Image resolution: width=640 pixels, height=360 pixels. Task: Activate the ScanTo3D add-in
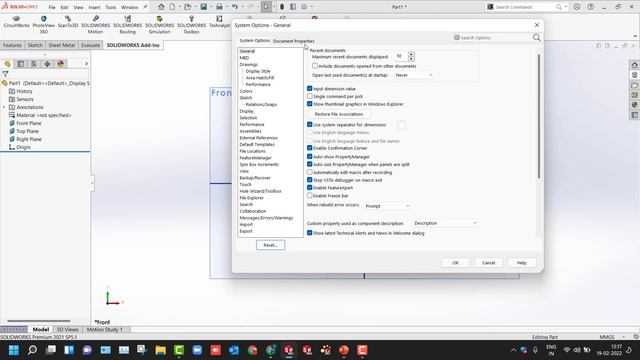point(68,22)
